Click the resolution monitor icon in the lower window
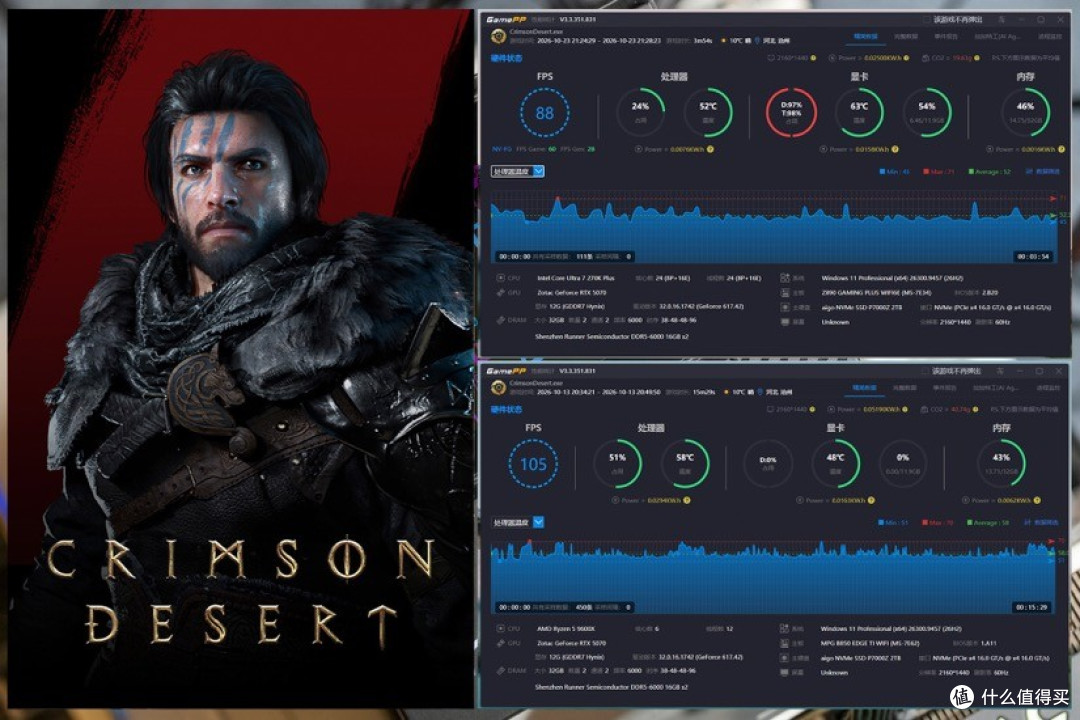The width and height of the screenshot is (1080, 720). pyautogui.click(x=770, y=409)
